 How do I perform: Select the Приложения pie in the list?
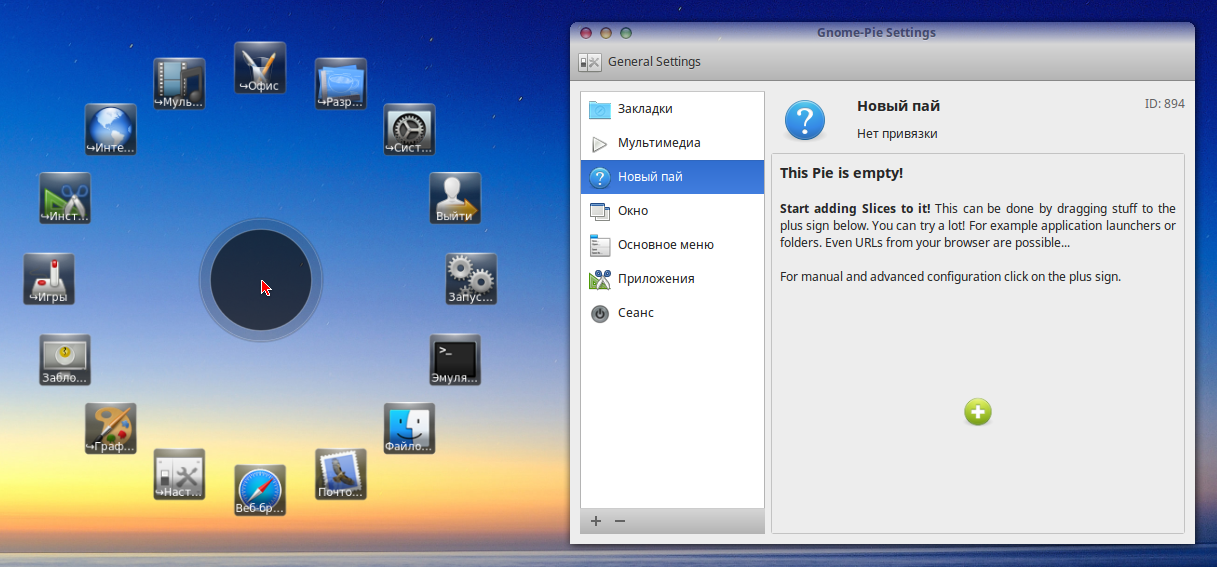(672, 279)
